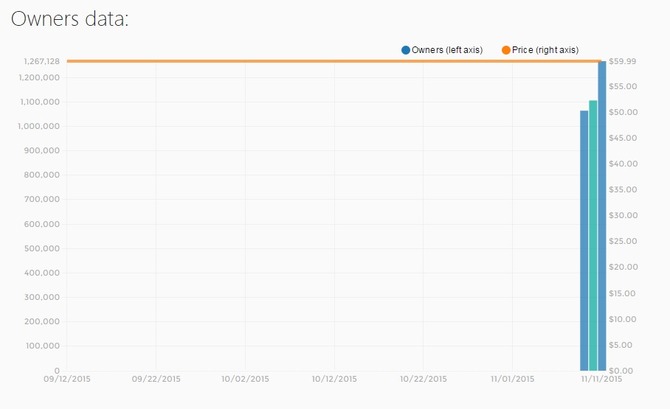Click the orange price line at $59.99
670x409 pixels.
coord(333,61)
